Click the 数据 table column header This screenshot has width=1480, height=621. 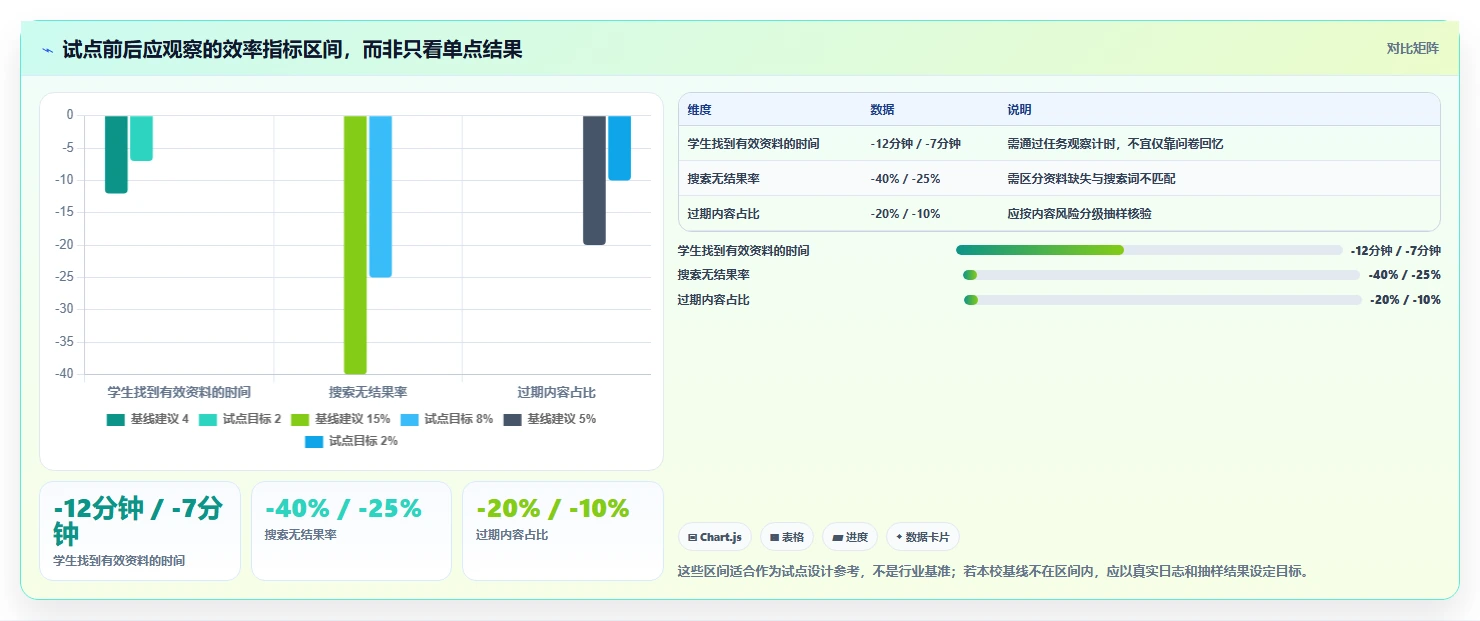(x=882, y=110)
